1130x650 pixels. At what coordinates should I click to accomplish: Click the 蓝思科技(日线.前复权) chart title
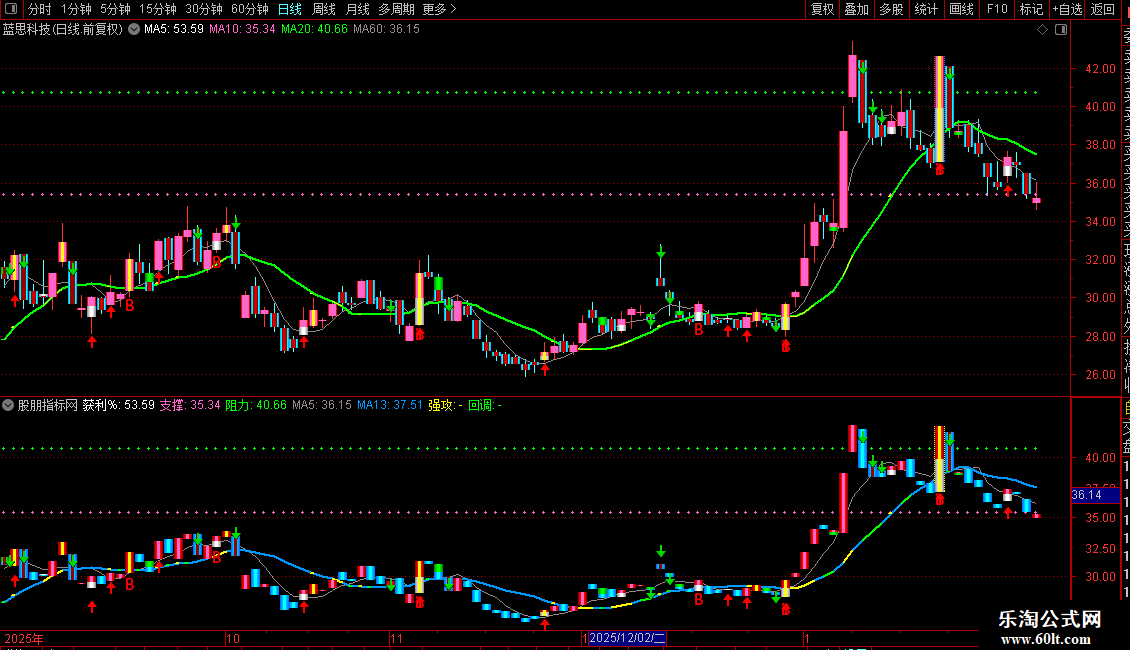(x=63, y=30)
